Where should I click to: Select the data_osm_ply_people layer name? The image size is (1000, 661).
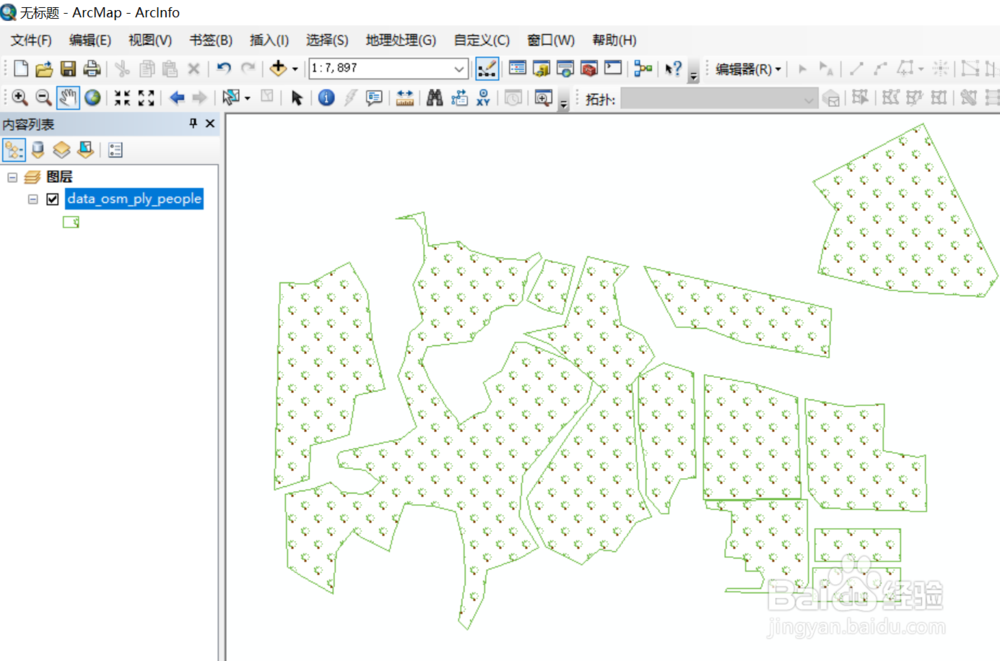(134, 198)
